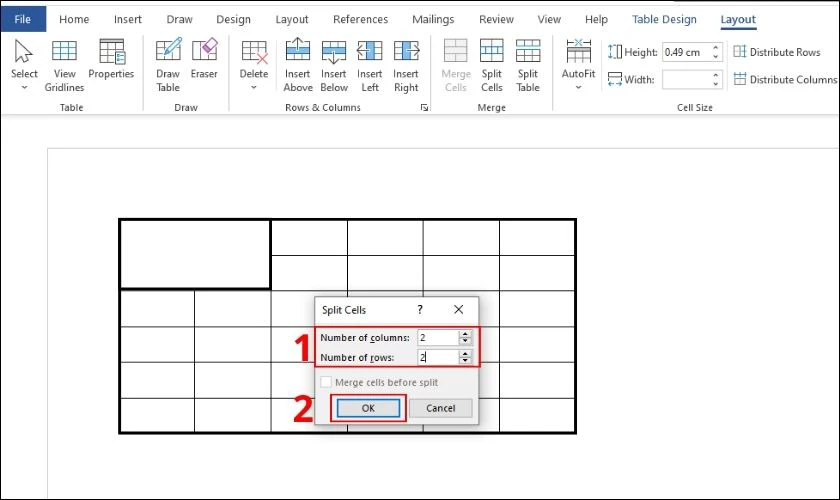840x500 pixels.
Task: Increase the row Height value
Action: pos(716,48)
